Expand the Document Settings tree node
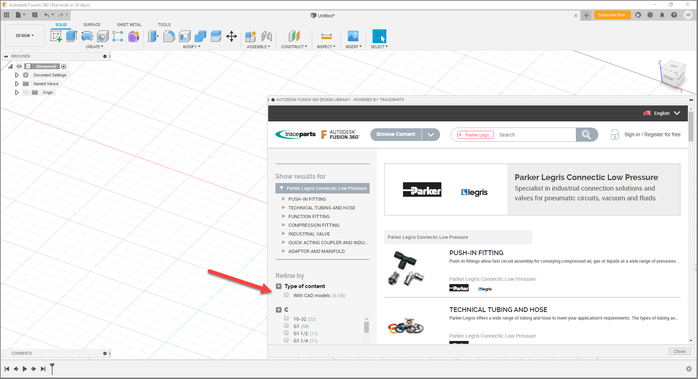Viewport: 698px width, 379px height. coord(17,75)
